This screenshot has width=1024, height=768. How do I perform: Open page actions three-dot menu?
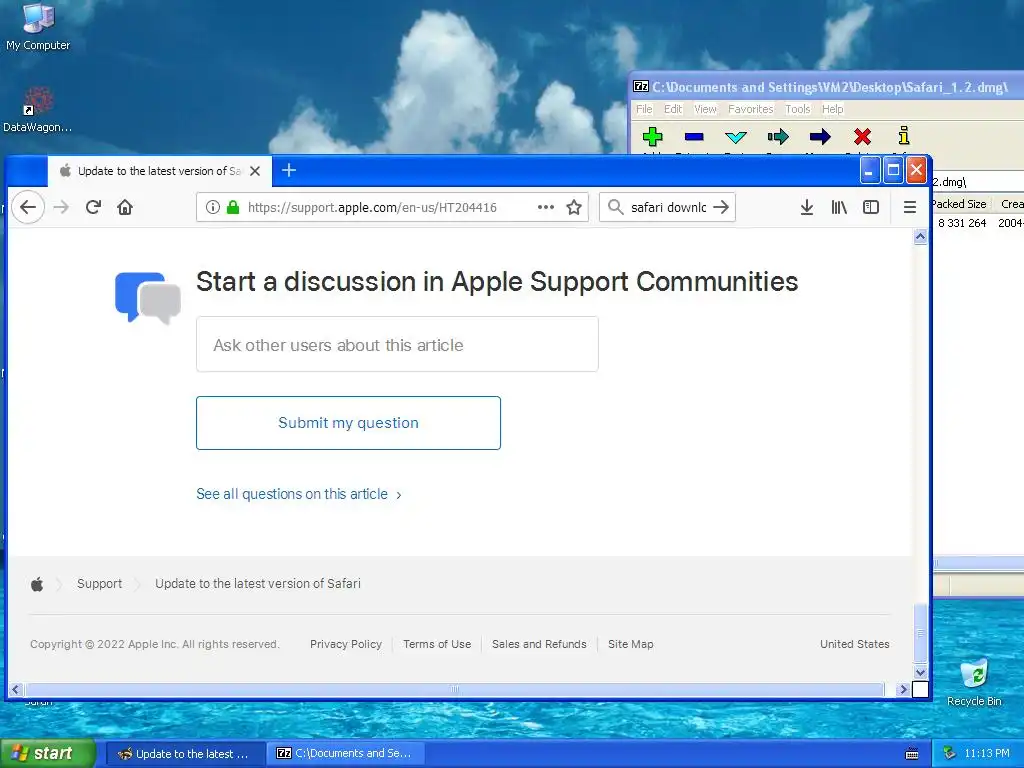coord(545,207)
